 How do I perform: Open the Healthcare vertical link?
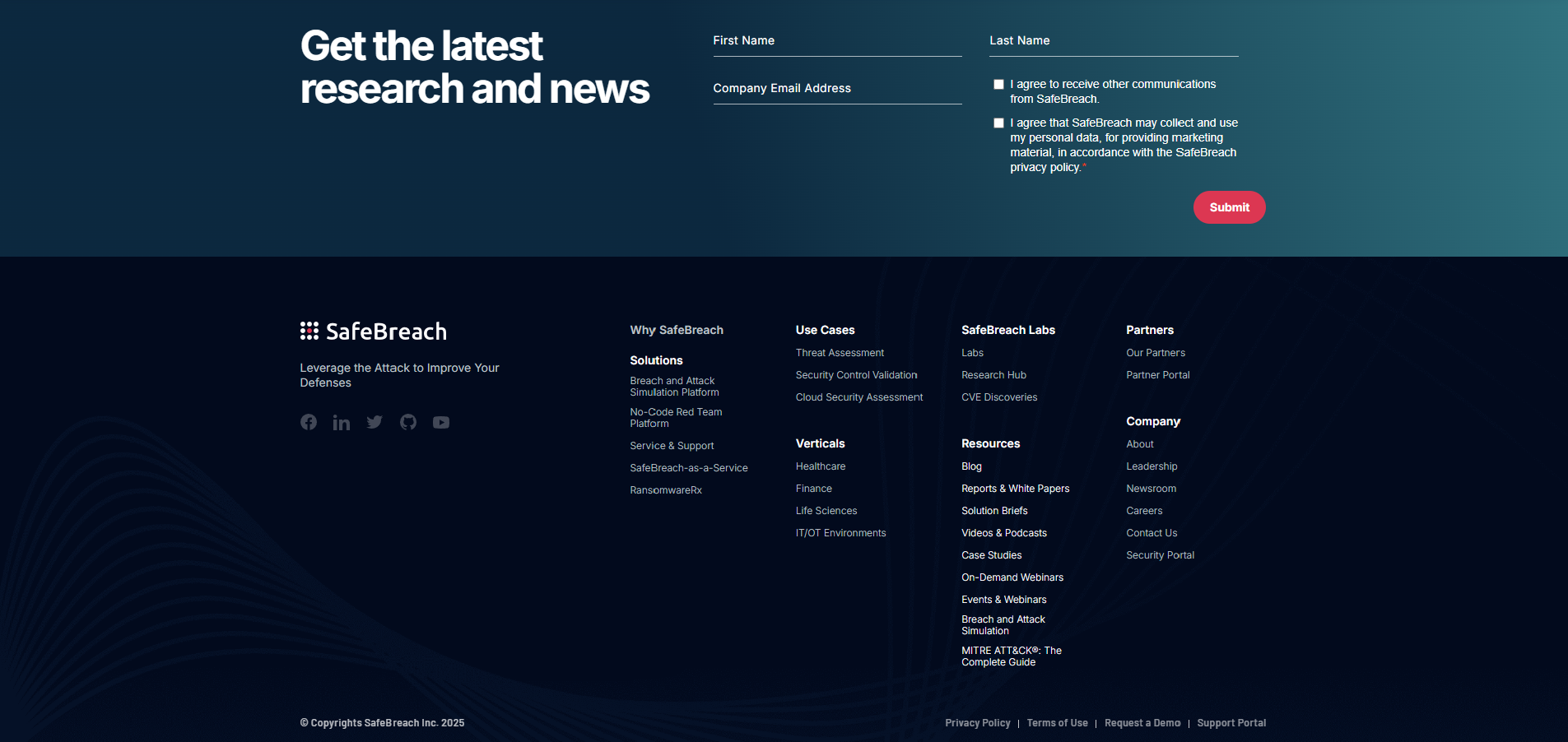pyautogui.click(x=821, y=466)
